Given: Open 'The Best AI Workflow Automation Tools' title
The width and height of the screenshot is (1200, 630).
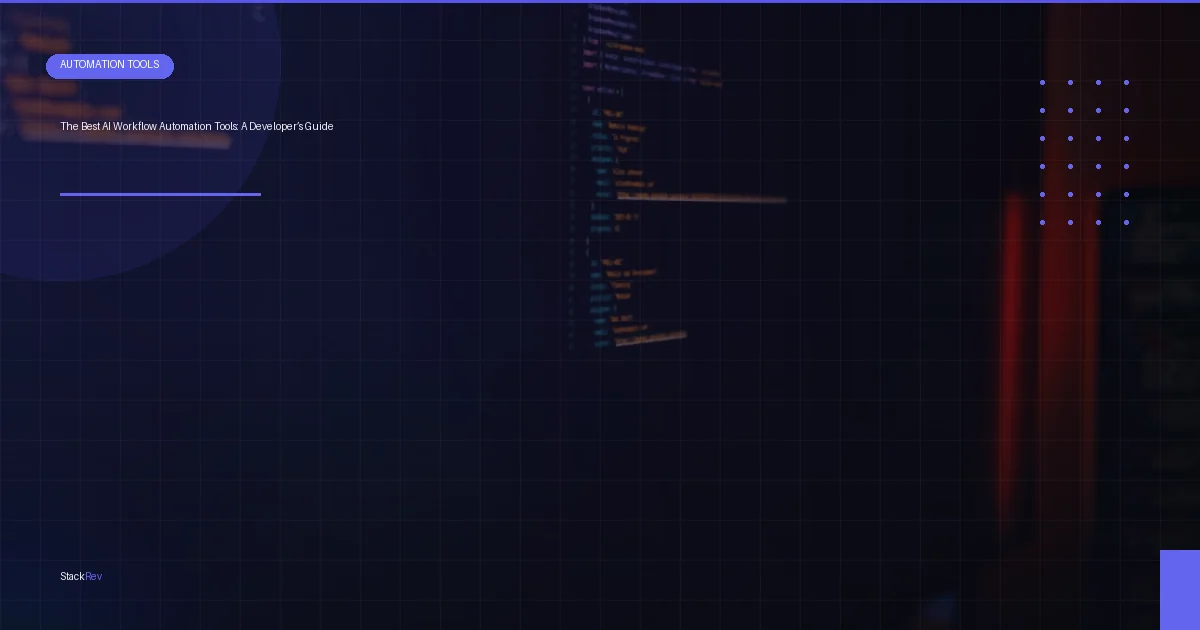Looking at the screenshot, I should pyautogui.click(x=197, y=127).
